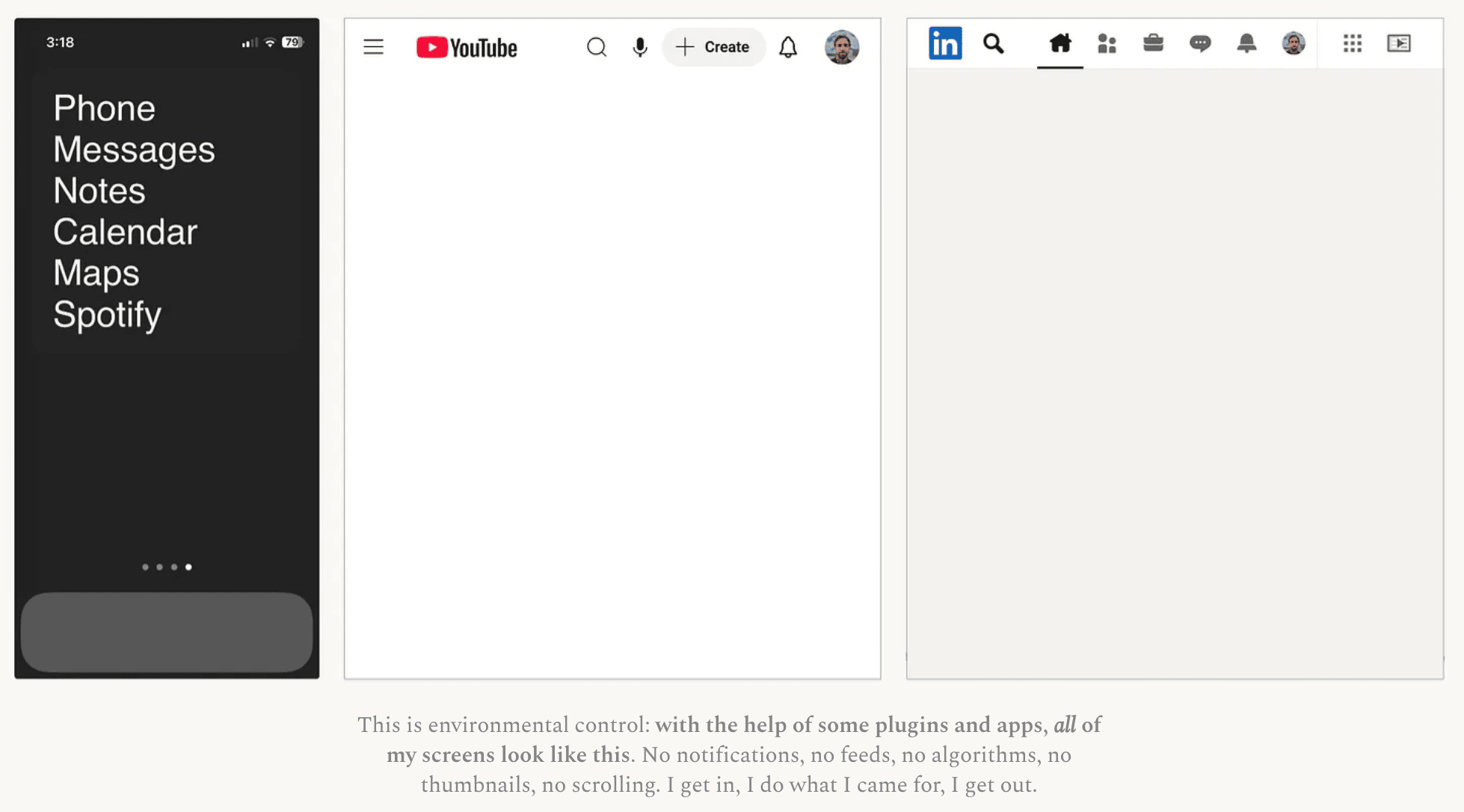Tap Spotify on phone list
The height and width of the screenshot is (812, 1464).
(107, 314)
